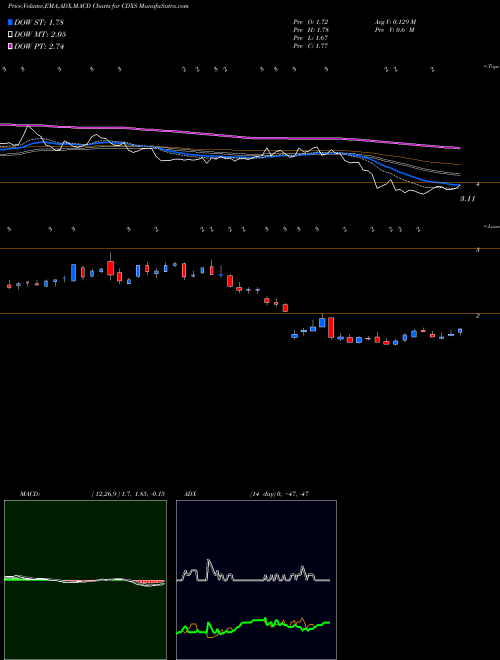
Task: Click the 'Pre C: 1.77' value
Action: (311, 46)
